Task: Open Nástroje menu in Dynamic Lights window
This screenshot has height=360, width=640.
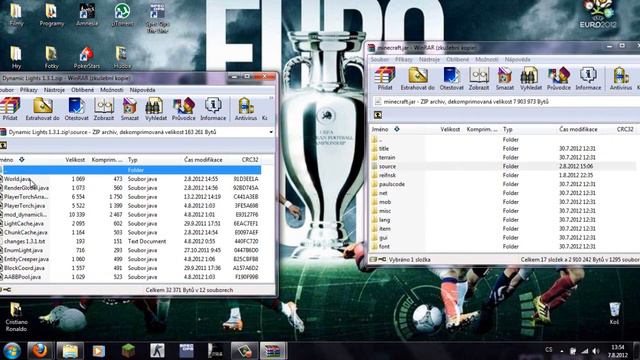Action: [x=54, y=90]
